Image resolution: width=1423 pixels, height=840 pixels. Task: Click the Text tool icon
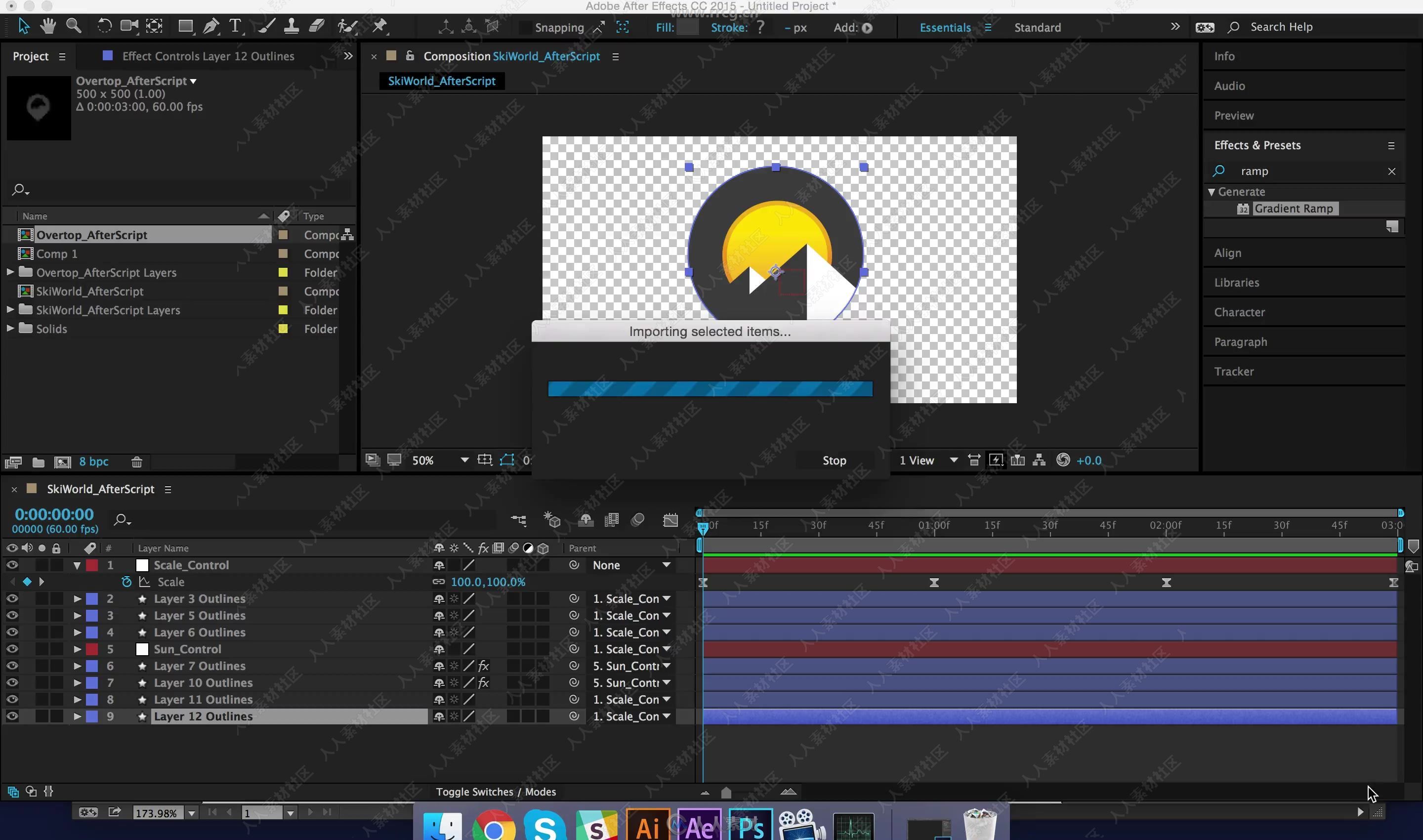point(235,26)
